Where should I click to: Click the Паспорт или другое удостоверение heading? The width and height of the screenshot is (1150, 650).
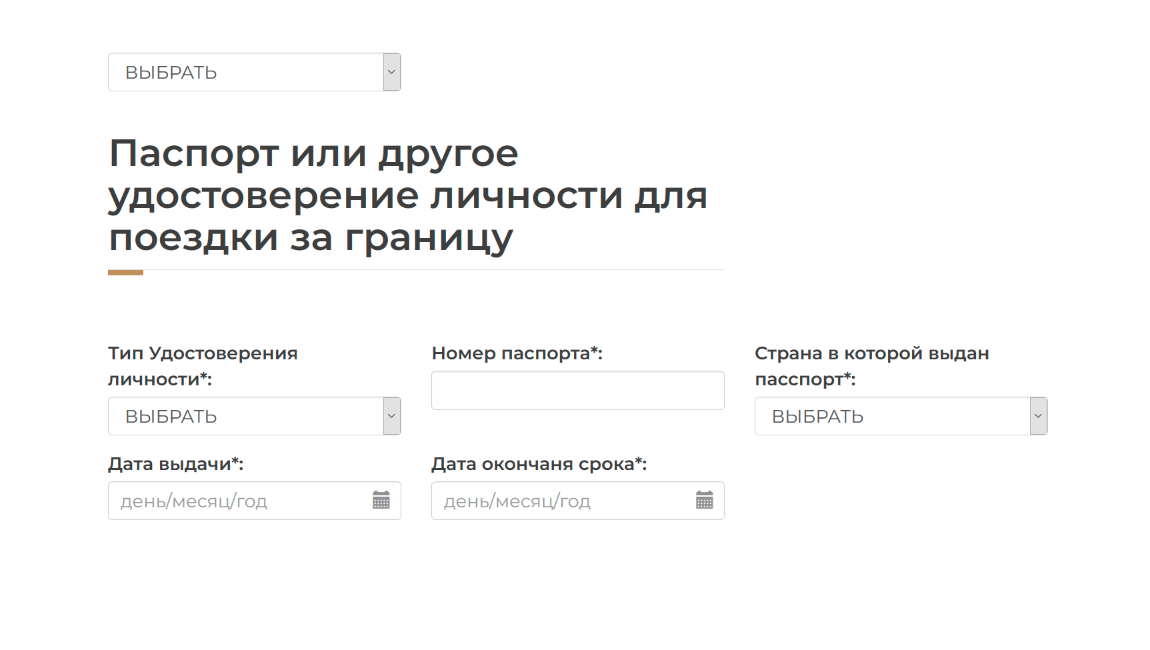(x=408, y=195)
